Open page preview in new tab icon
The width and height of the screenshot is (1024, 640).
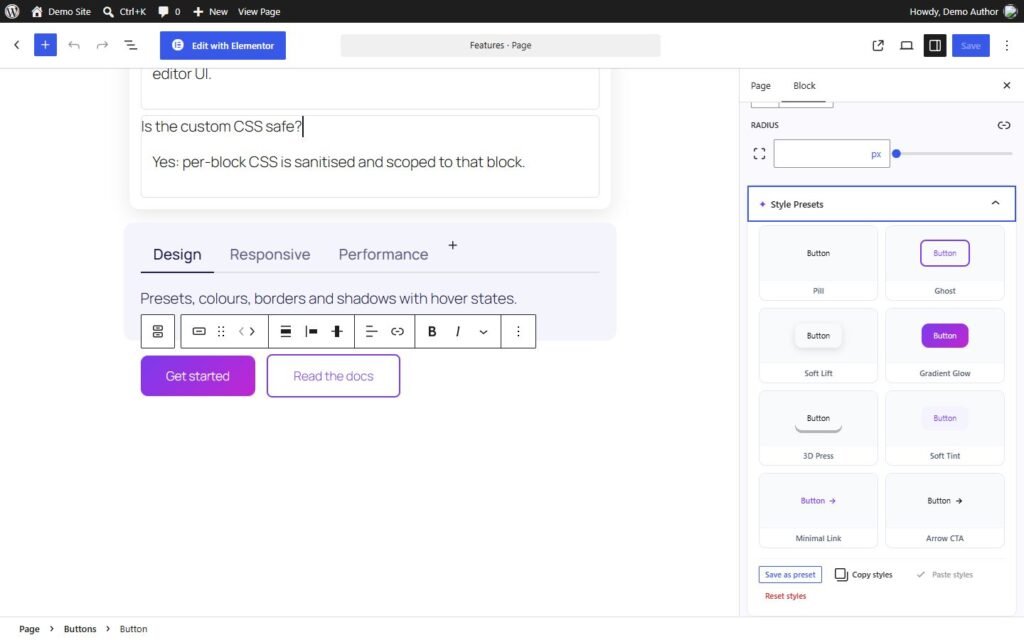point(878,45)
